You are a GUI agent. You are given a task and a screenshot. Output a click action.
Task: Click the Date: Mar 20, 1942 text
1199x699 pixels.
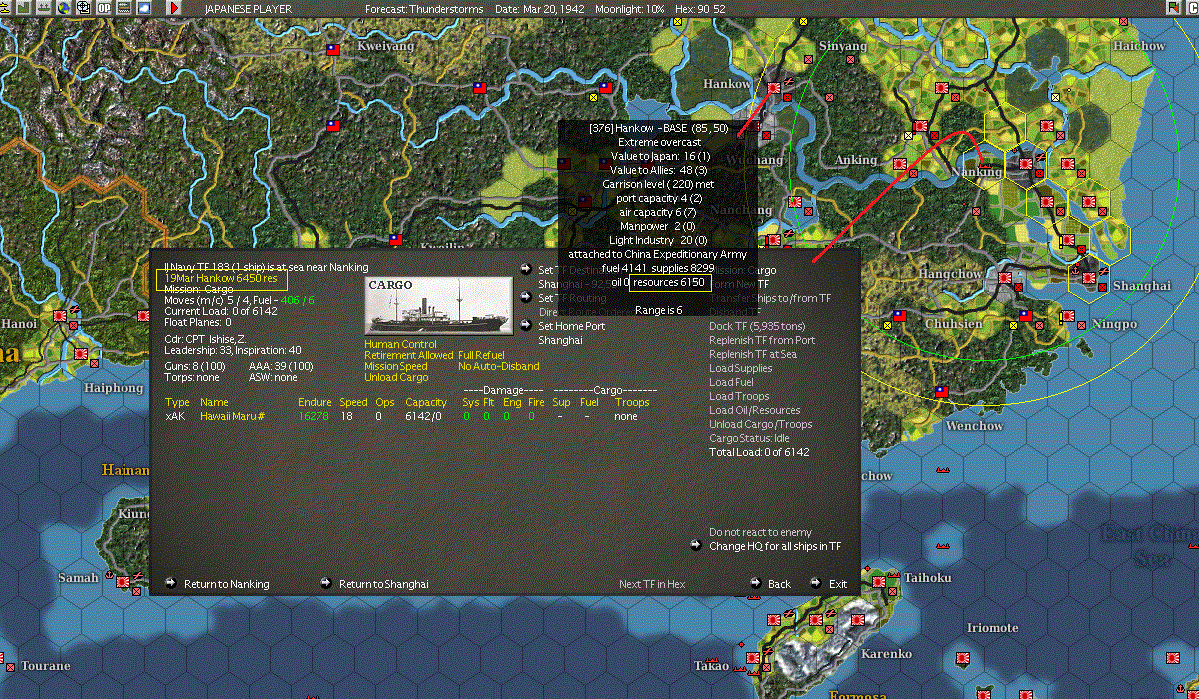click(539, 9)
